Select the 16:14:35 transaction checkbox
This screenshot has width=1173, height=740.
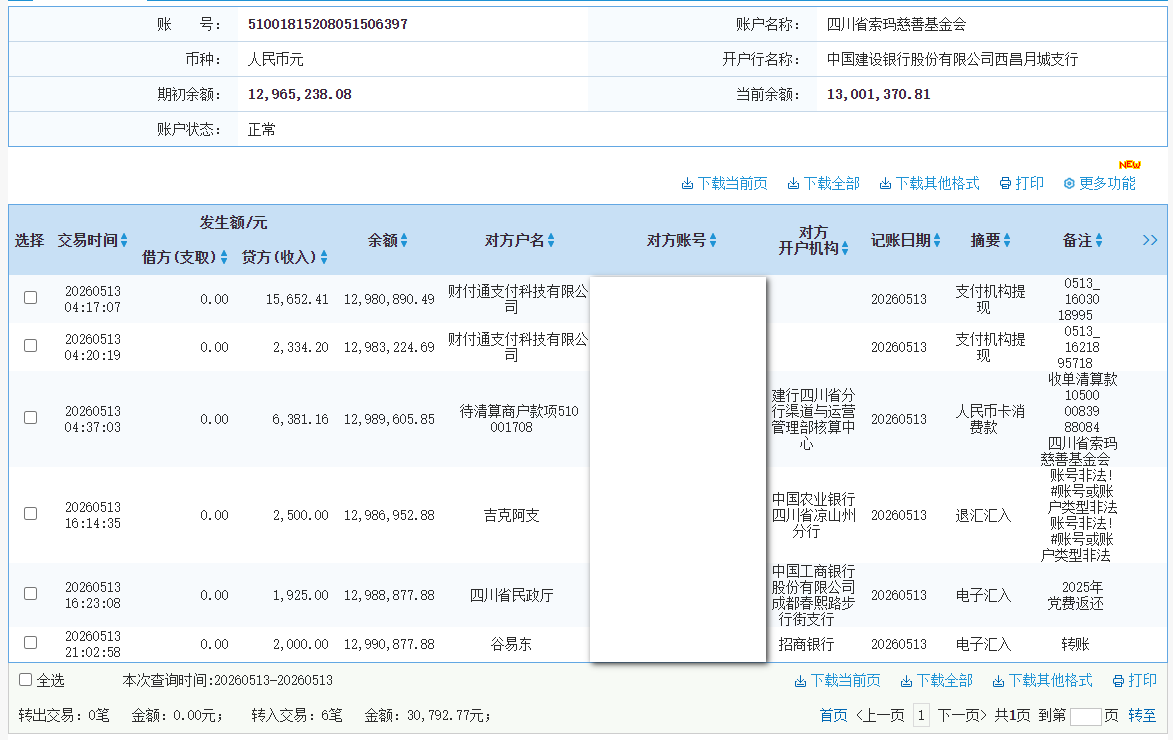point(31,514)
